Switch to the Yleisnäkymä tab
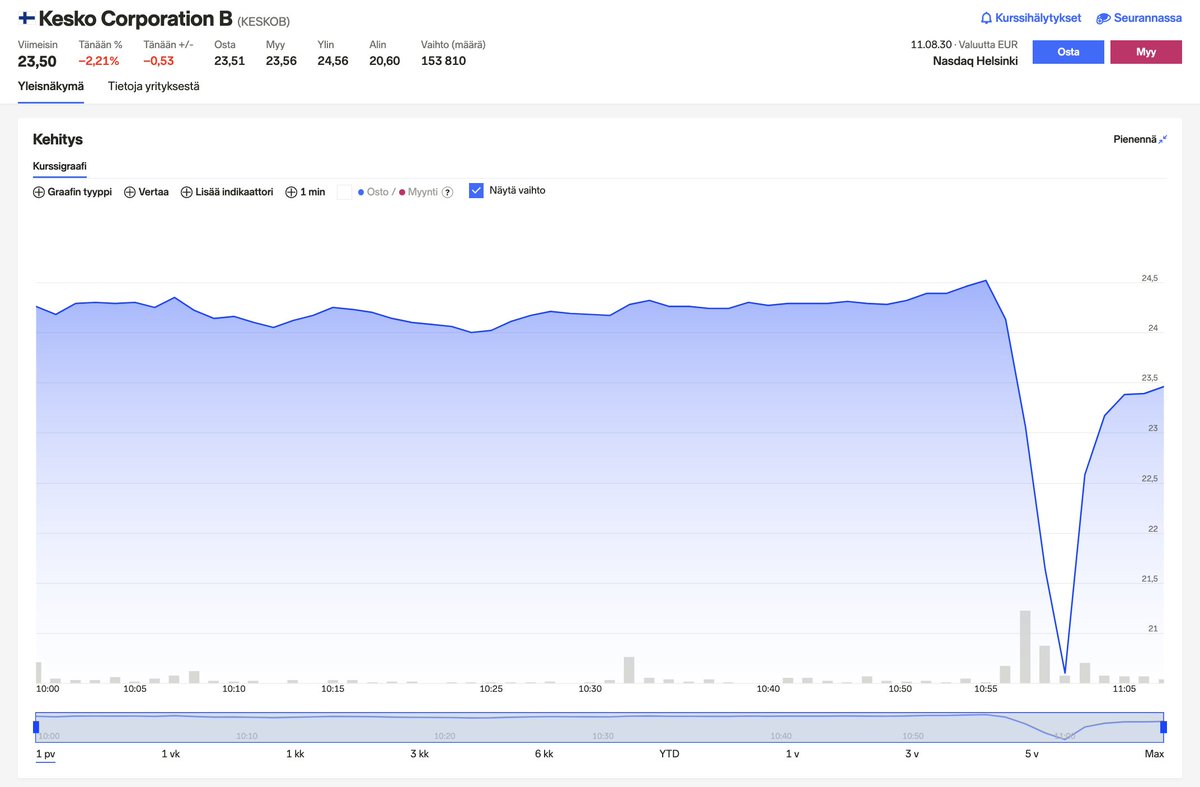This screenshot has height=787, width=1200. pyautogui.click(x=51, y=87)
